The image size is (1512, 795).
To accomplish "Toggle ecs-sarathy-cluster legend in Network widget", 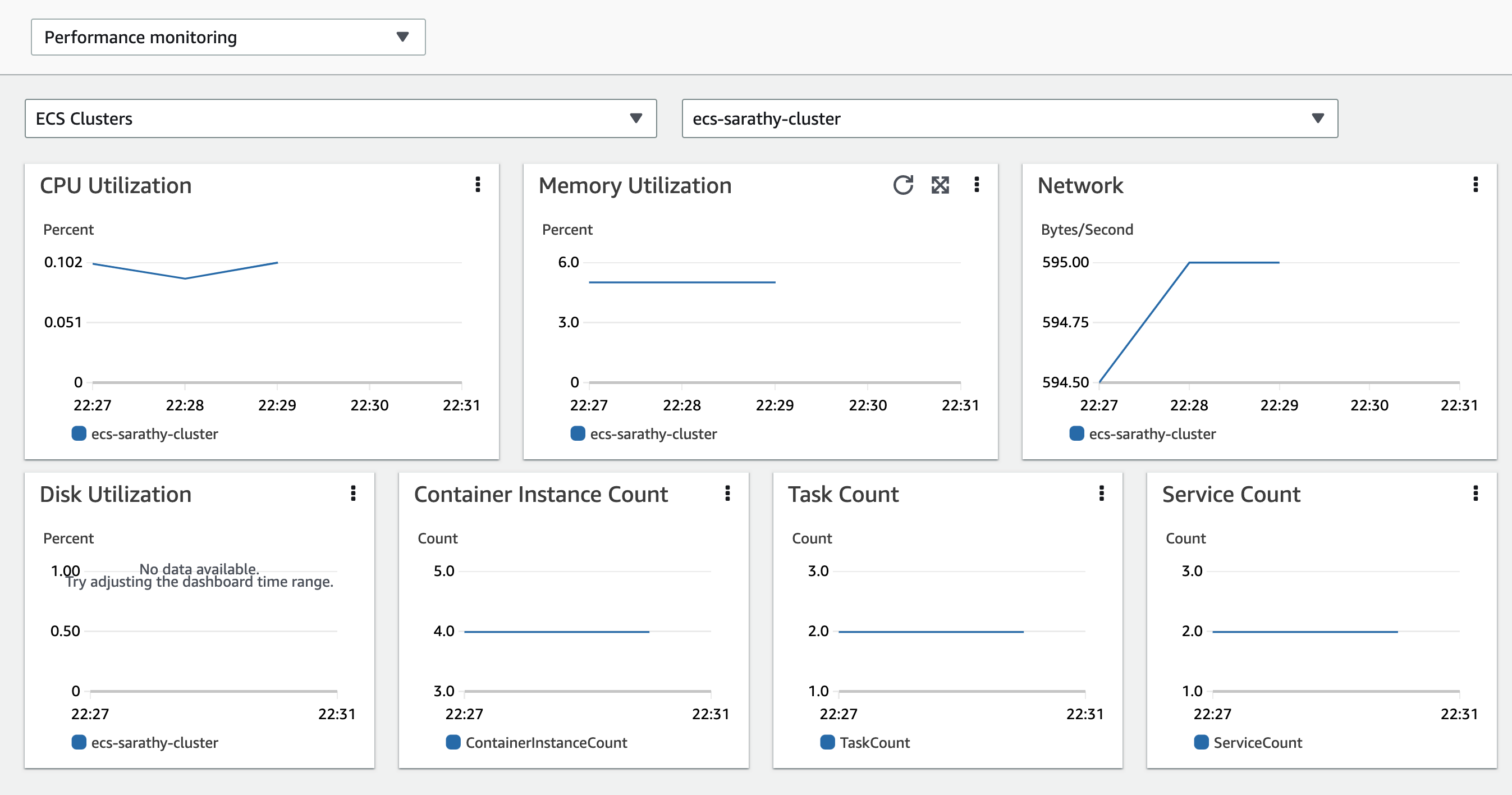I will click(x=1152, y=434).
